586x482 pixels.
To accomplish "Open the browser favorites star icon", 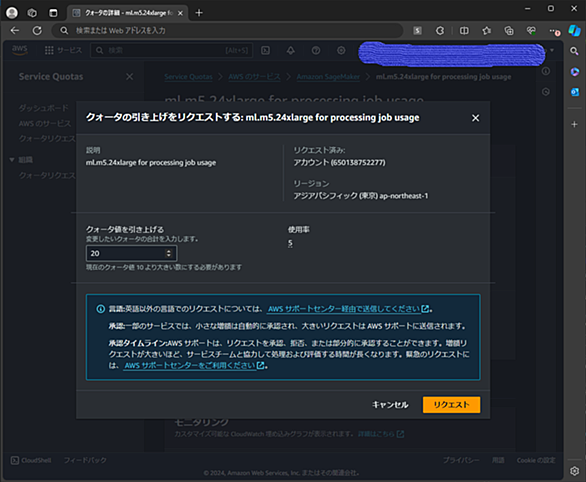I will [x=486, y=31].
